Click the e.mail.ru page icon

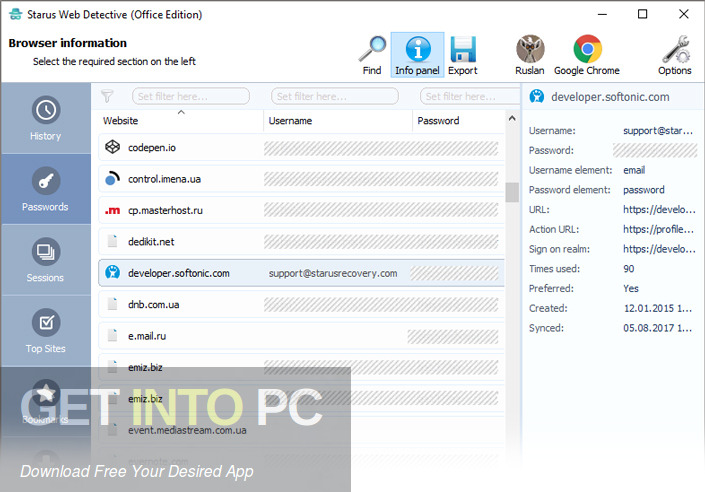click(112, 335)
